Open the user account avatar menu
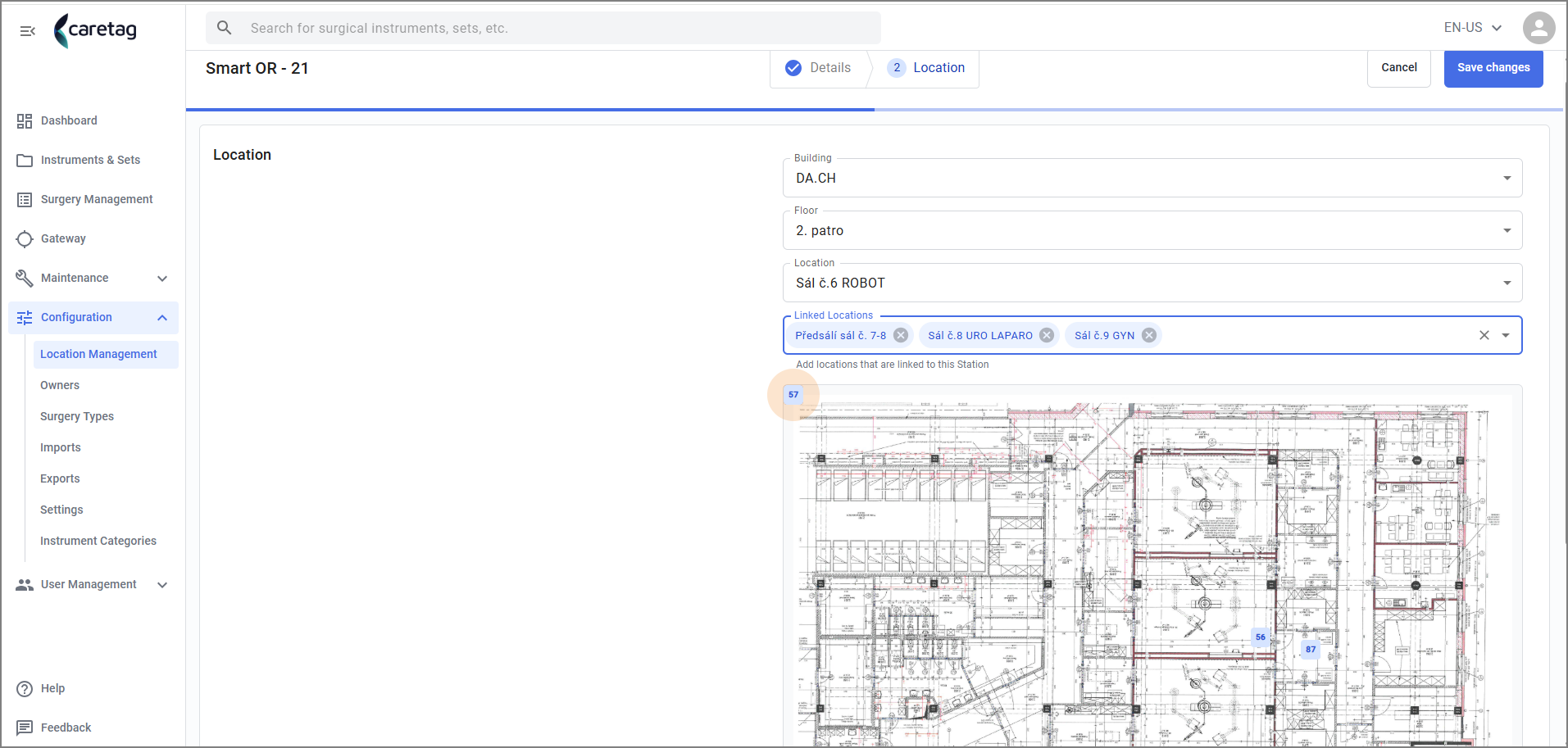1568x748 pixels. tap(1538, 28)
